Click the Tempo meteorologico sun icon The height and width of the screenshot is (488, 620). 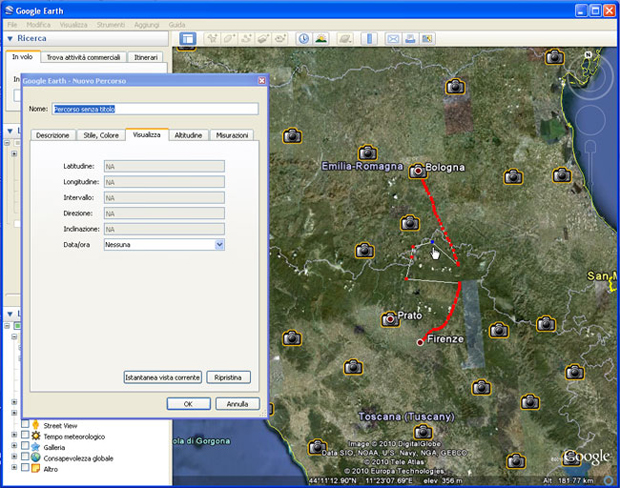point(36,436)
